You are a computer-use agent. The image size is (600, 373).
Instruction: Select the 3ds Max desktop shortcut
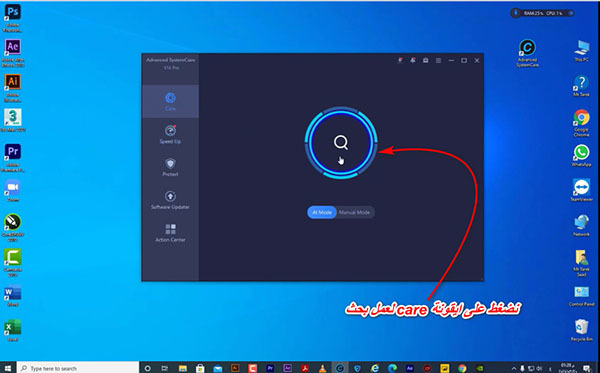click(13, 121)
